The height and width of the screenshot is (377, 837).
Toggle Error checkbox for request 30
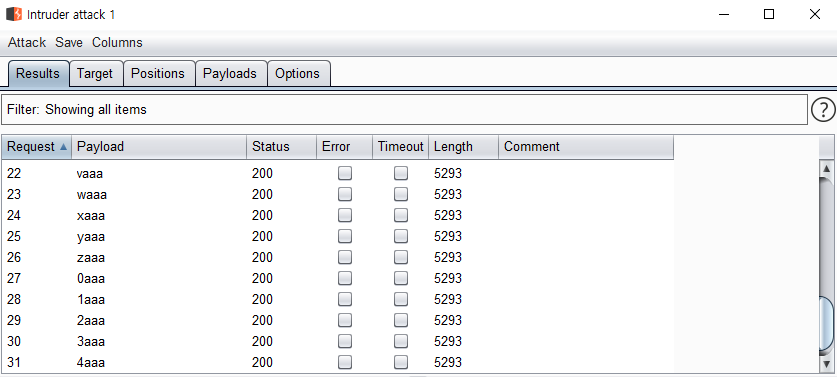point(345,342)
